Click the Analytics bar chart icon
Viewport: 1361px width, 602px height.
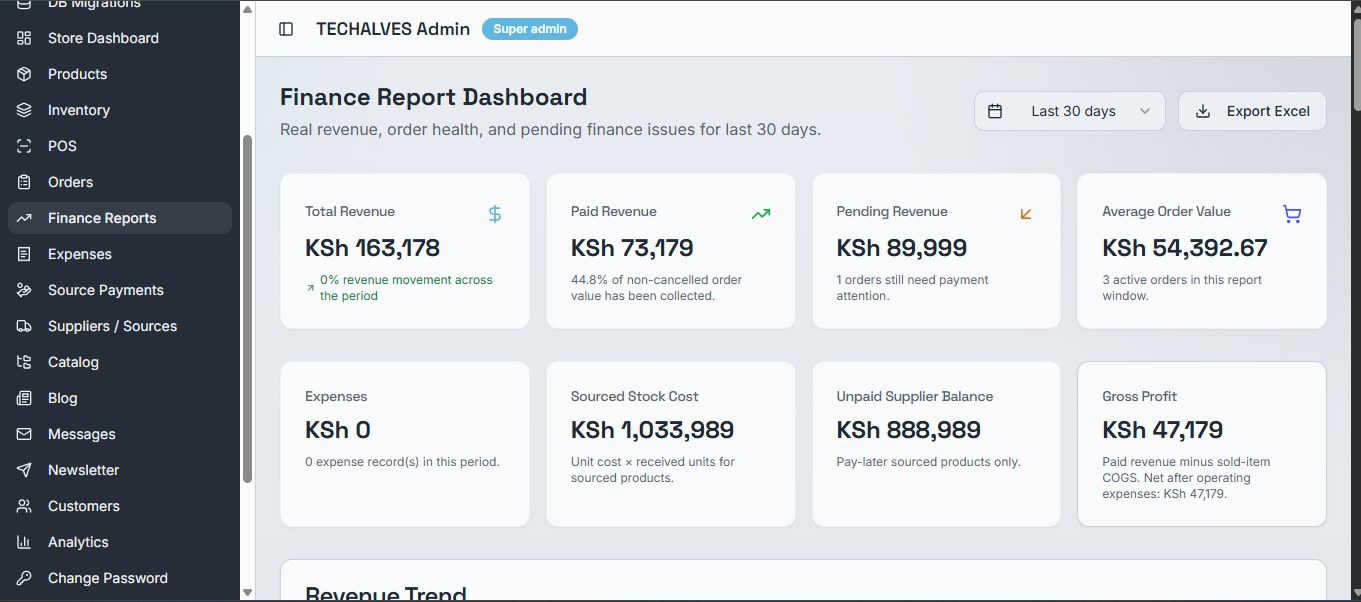point(25,542)
